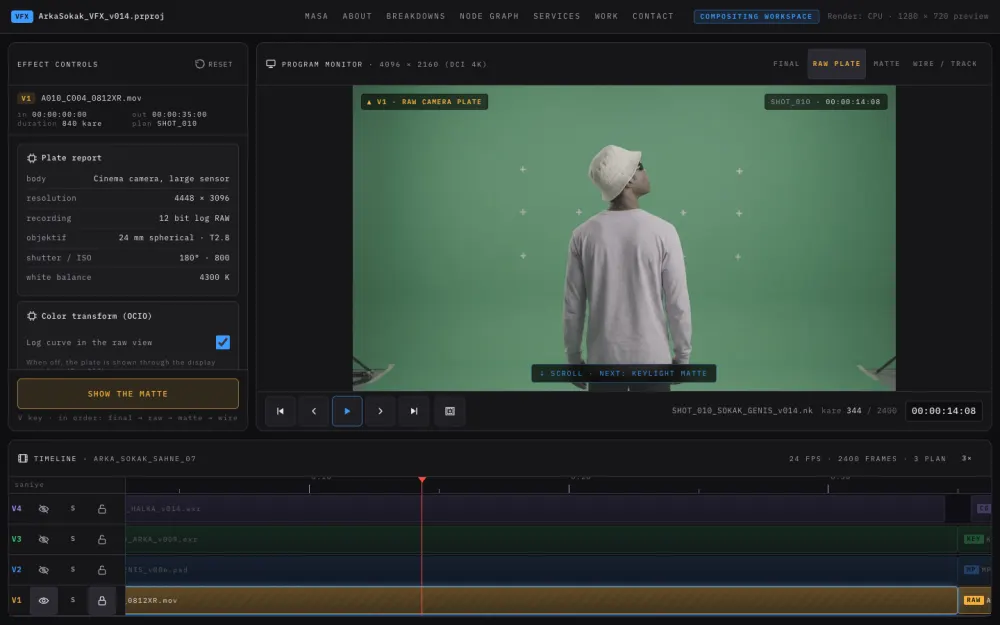Hide the V1 track with the eye icon
Viewport: 1000px width, 625px height.
[x=43, y=601]
